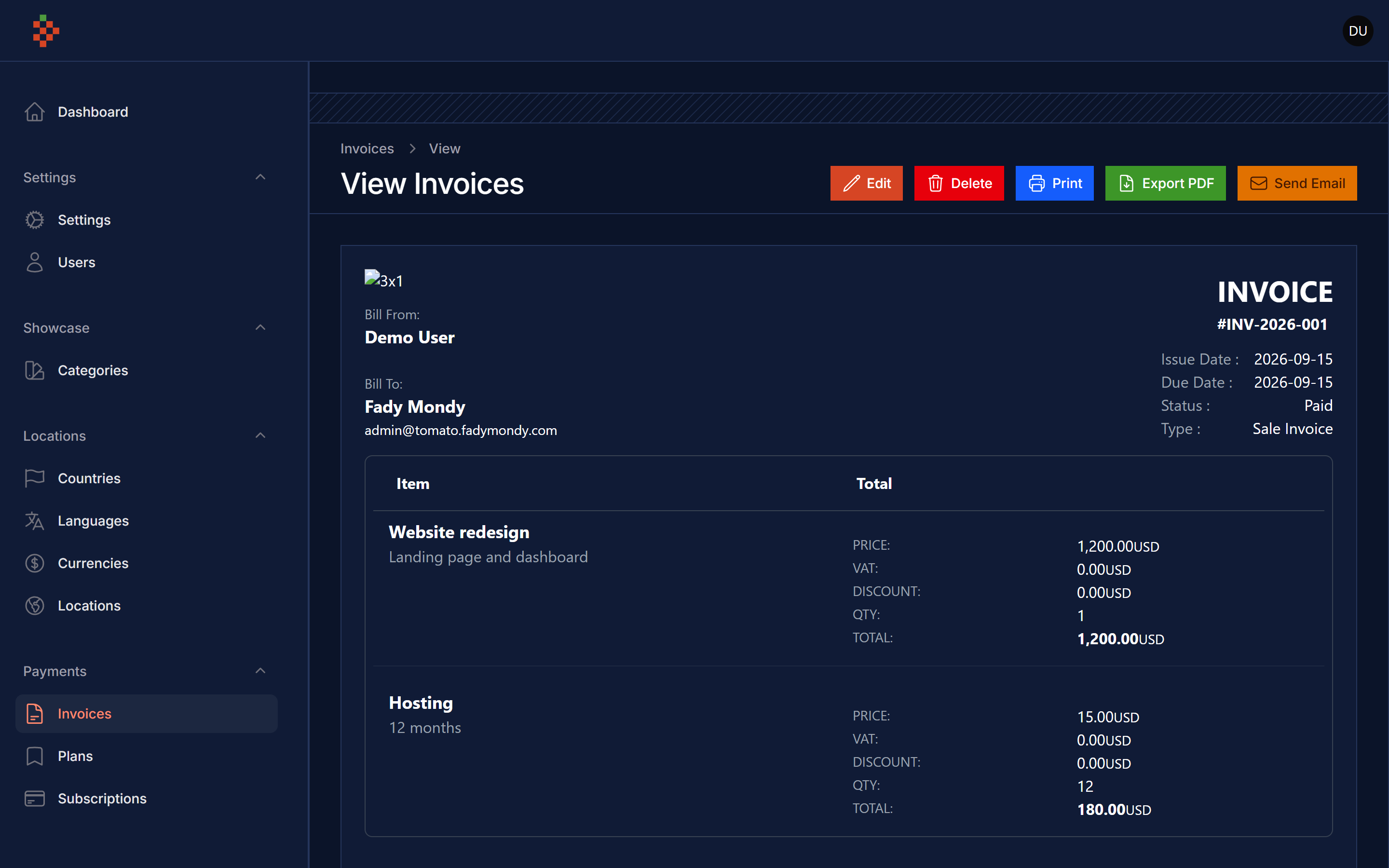Click the Languages translate icon
This screenshot has height=868, width=1389.
34,521
